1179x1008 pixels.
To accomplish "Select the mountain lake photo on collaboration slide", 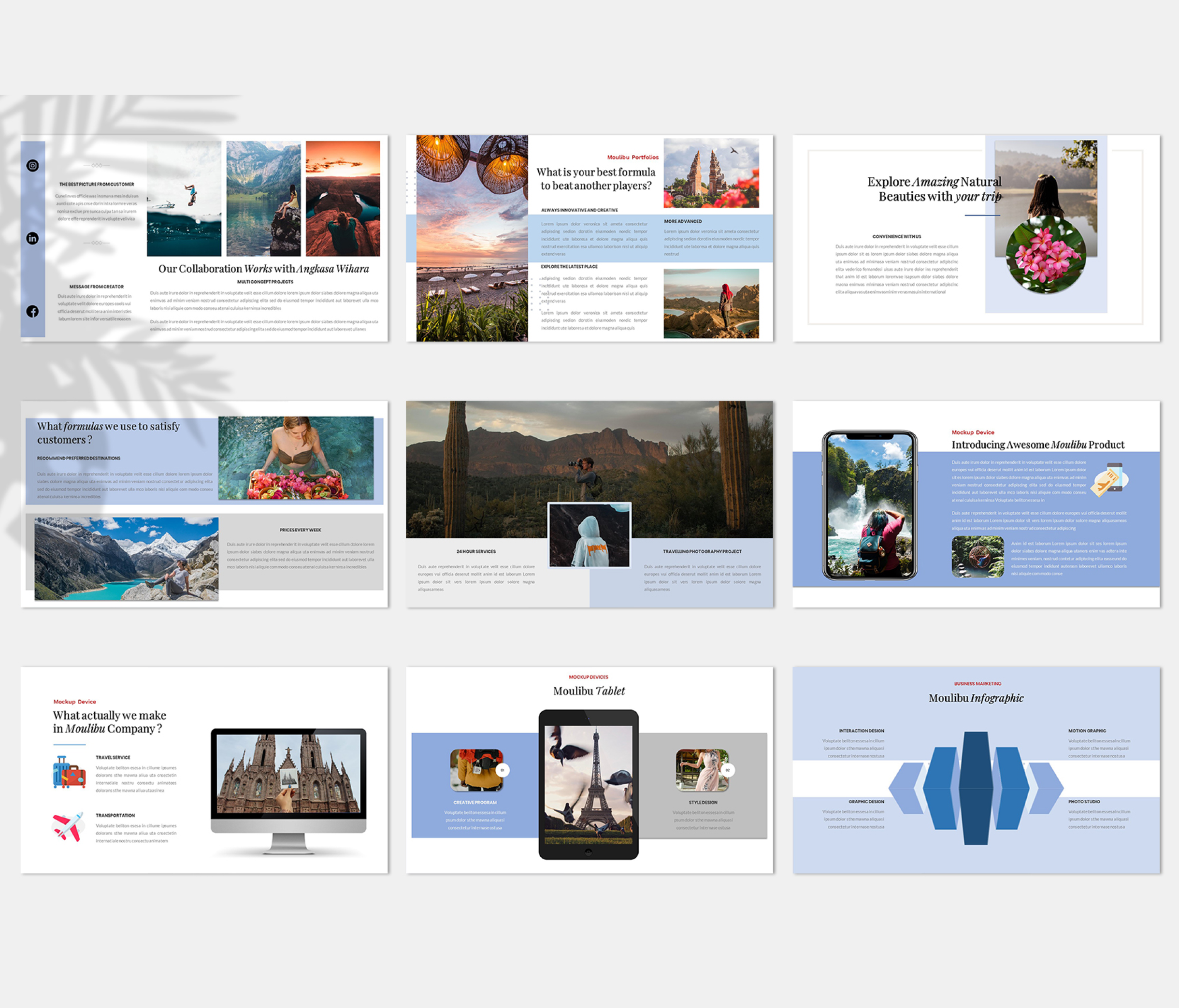I will pos(263,199).
